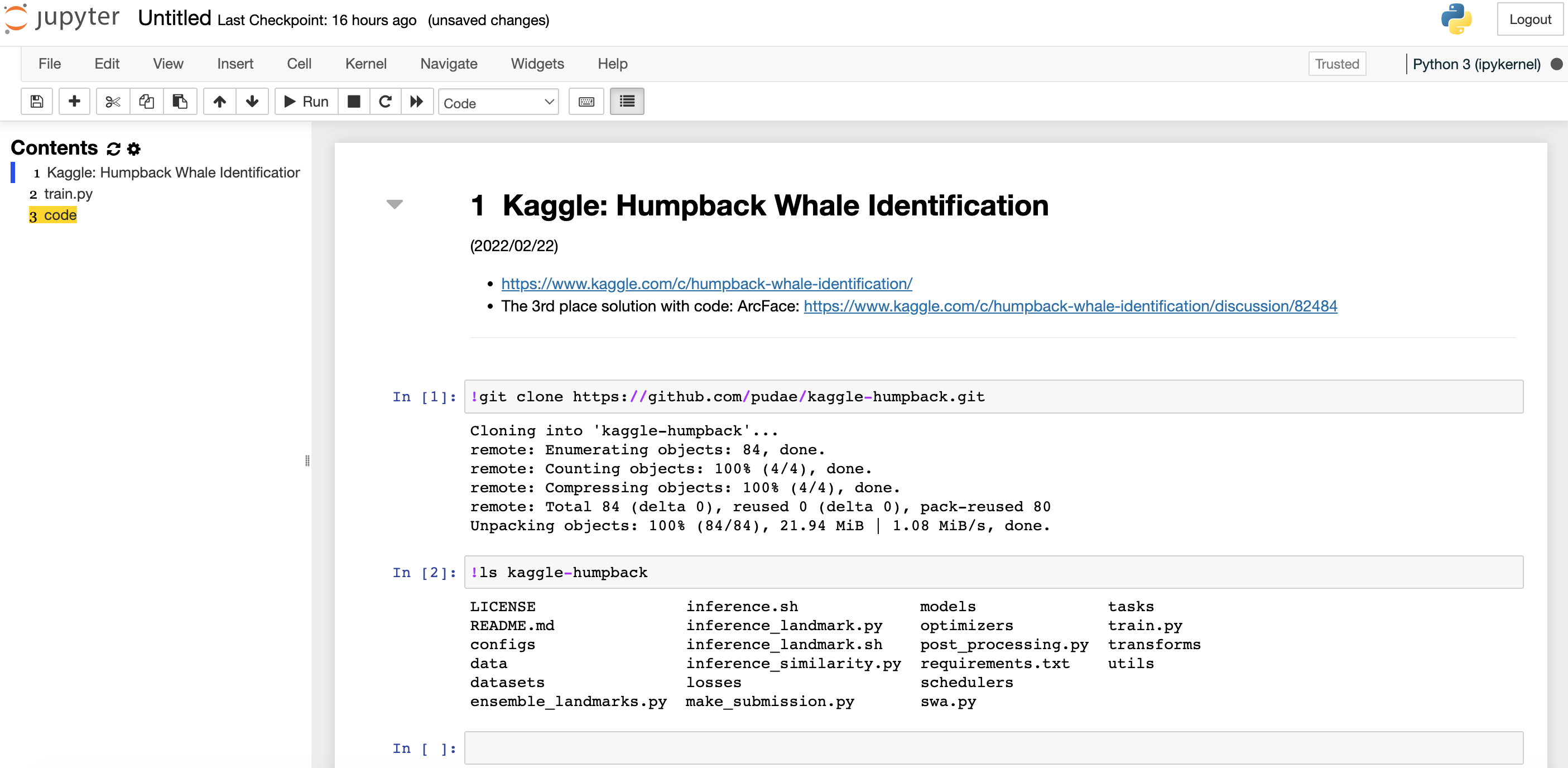Open the File menu
This screenshot has width=1568, height=768.
click(49, 64)
